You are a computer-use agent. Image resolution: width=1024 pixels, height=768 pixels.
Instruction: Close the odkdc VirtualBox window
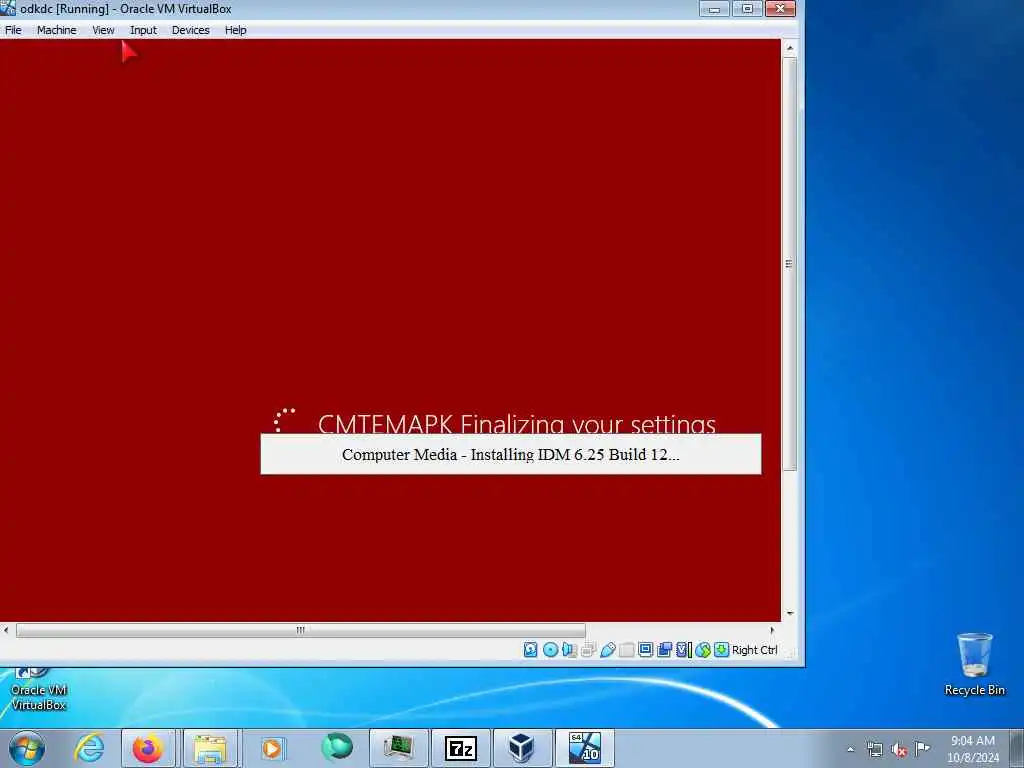(x=780, y=9)
